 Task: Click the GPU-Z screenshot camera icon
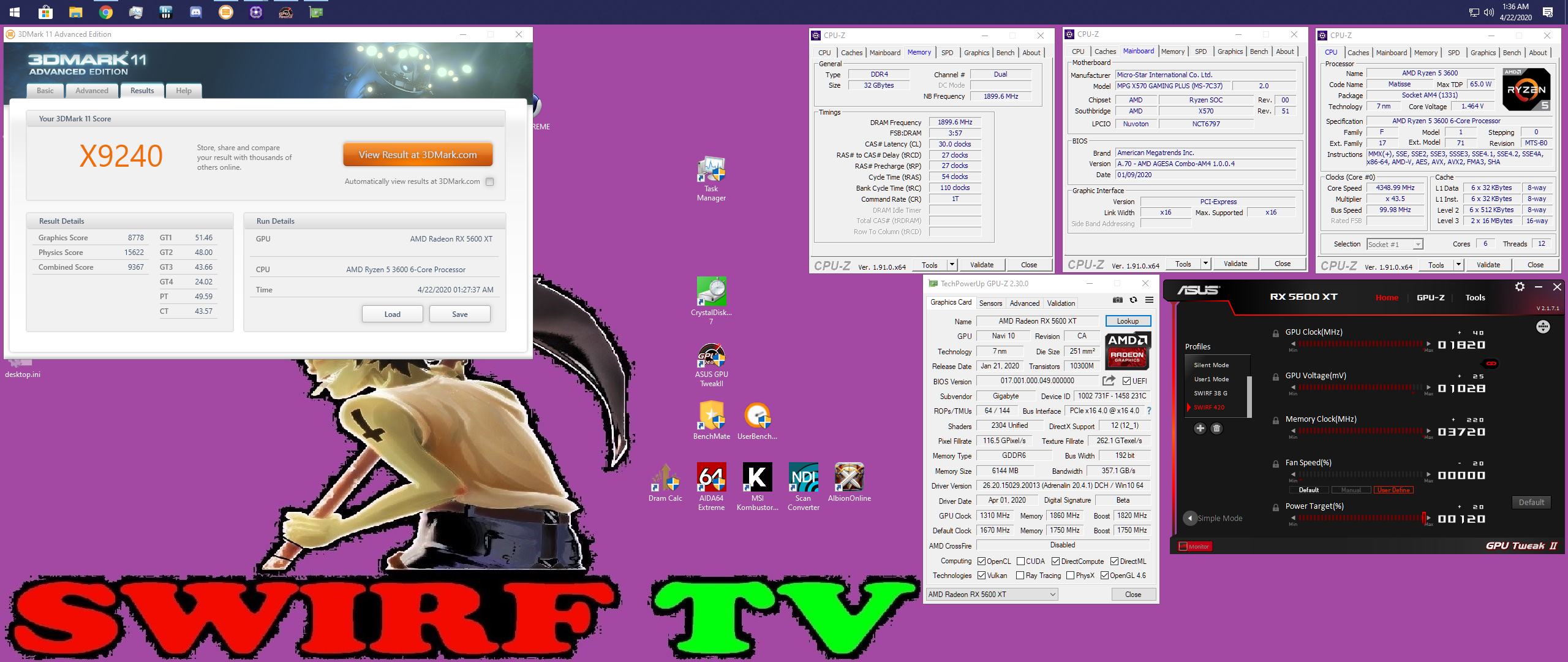[x=1118, y=300]
